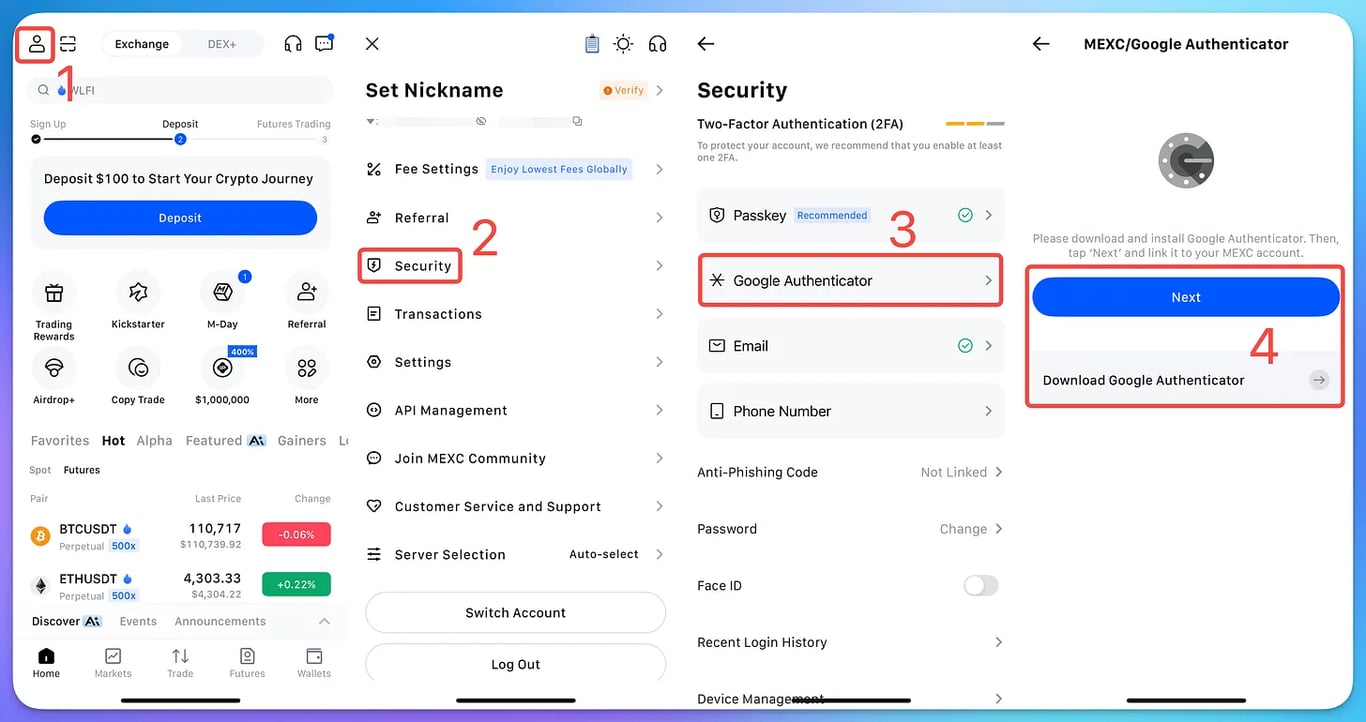Open customer support headset icon on home screen

coord(293,44)
